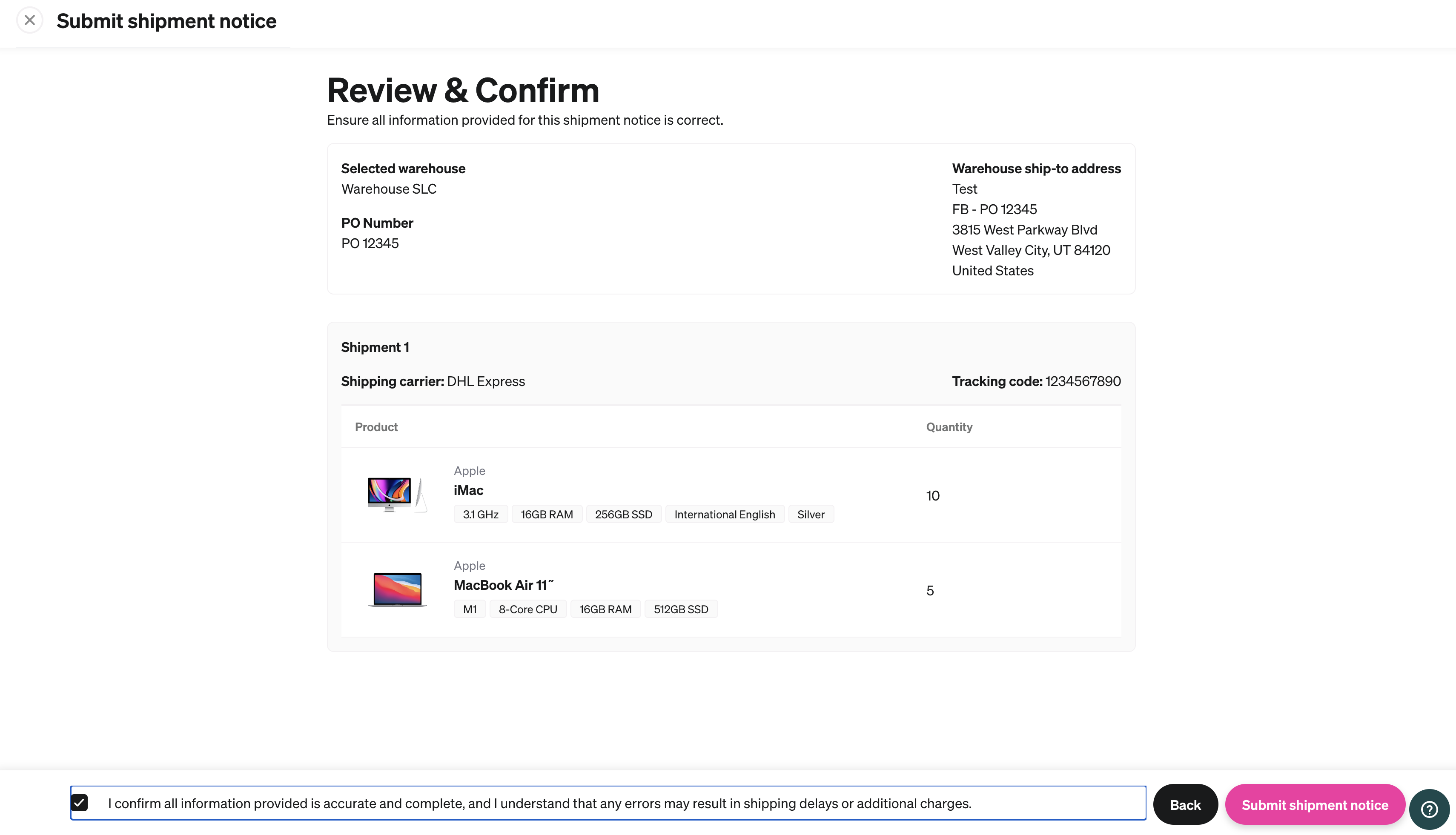Click the MacBook Air product thumbnail
Viewport: 1456px width, 835px height.
point(397,589)
